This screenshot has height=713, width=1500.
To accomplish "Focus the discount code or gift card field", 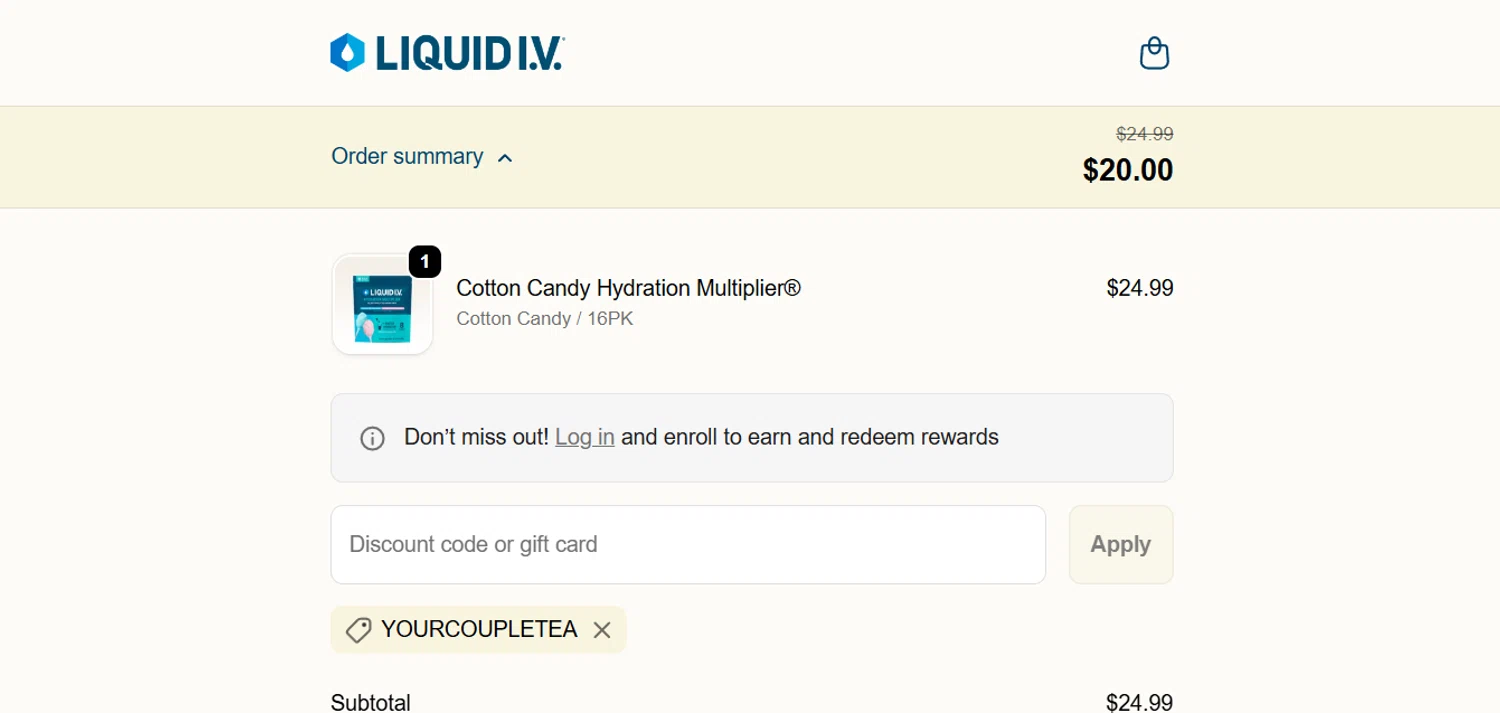I will (x=688, y=545).
